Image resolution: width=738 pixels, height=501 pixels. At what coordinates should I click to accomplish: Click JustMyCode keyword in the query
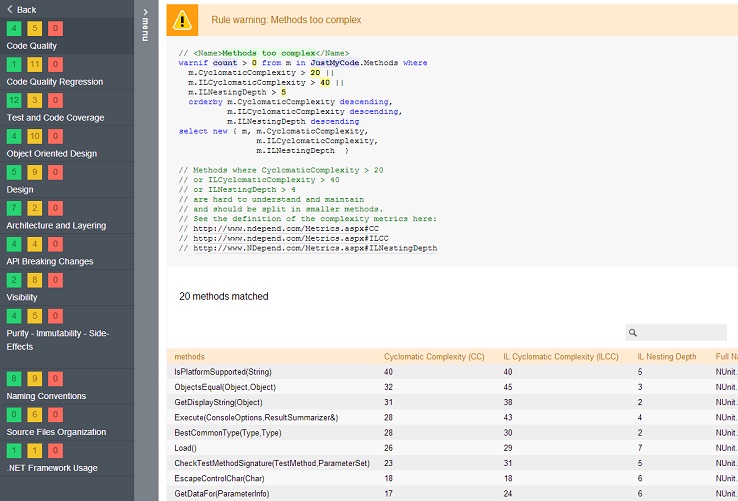(x=335, y=63)
